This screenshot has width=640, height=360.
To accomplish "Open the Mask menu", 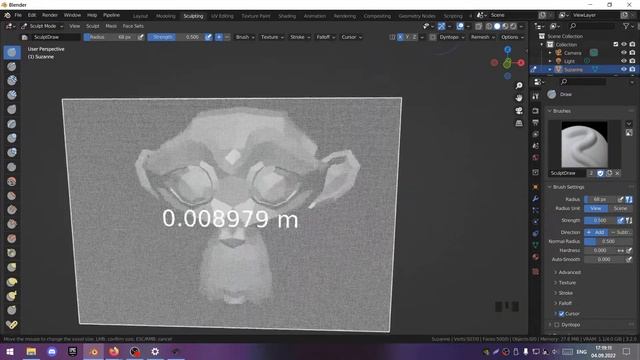I will (111, 26).
